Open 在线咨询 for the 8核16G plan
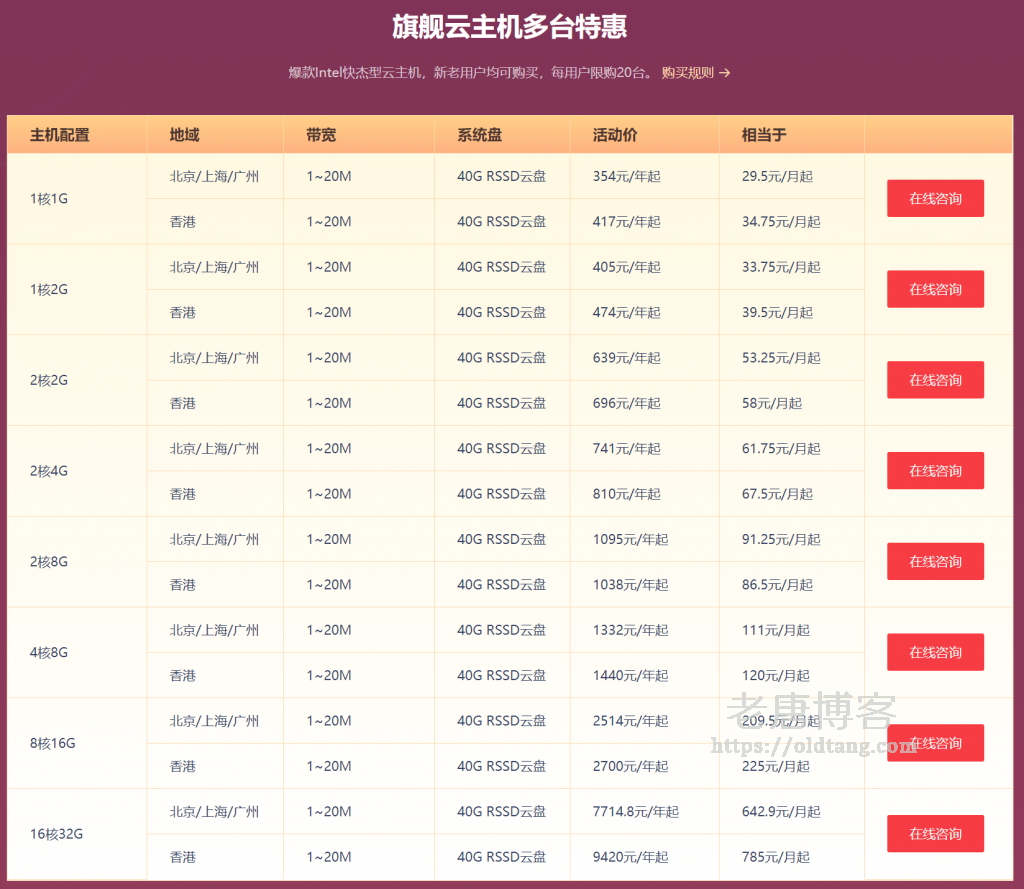Image resolution: width=1024 pixels, height=889 pixels. pos(935,743)
